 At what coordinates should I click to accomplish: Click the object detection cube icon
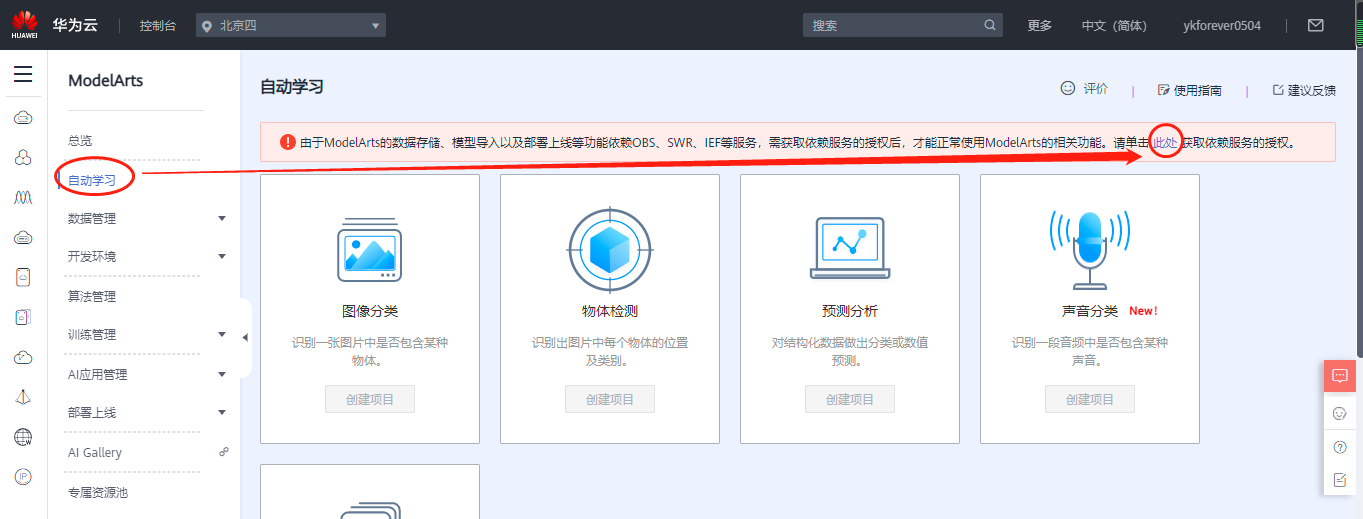[x=609, y=249]
